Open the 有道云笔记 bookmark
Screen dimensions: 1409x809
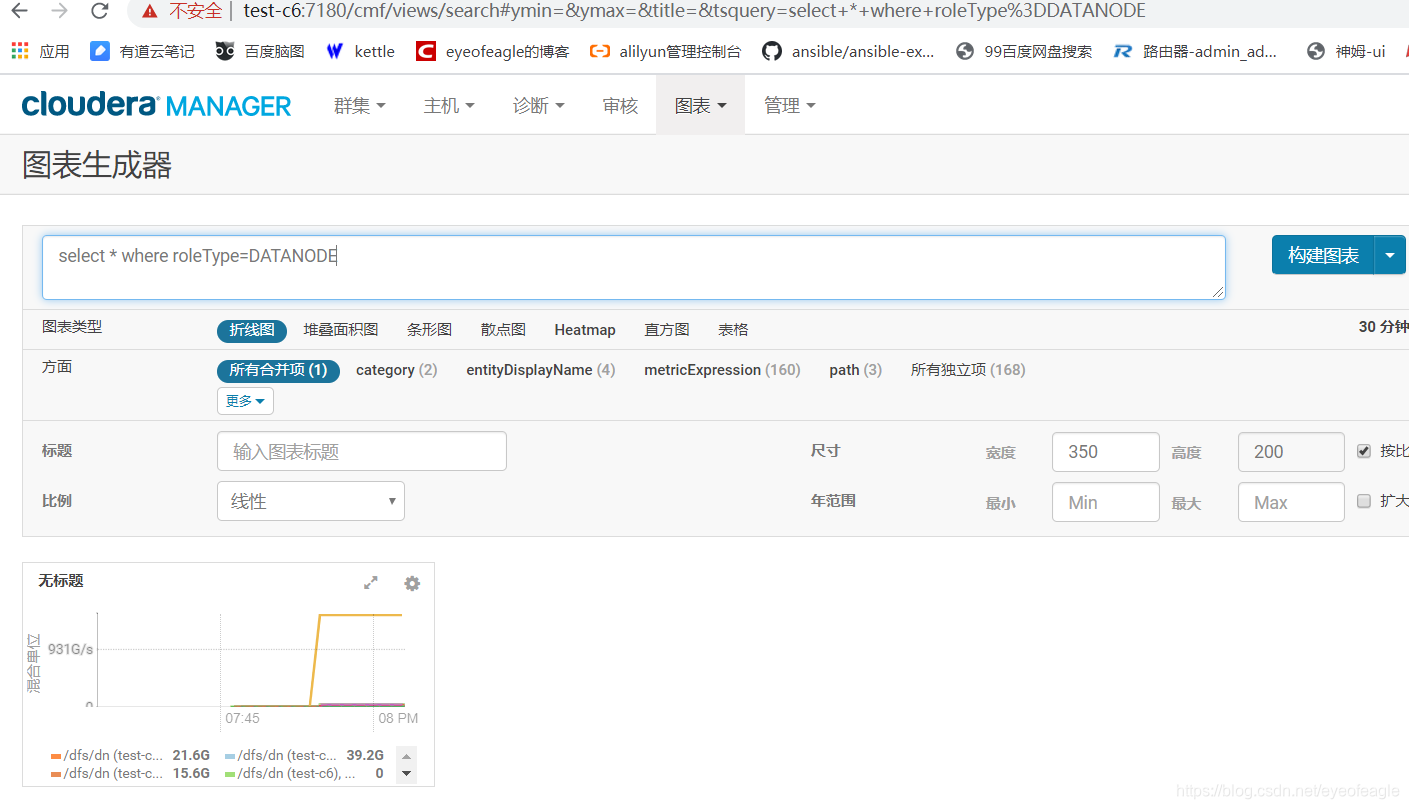pyautogui.click(x=142, y=51)
